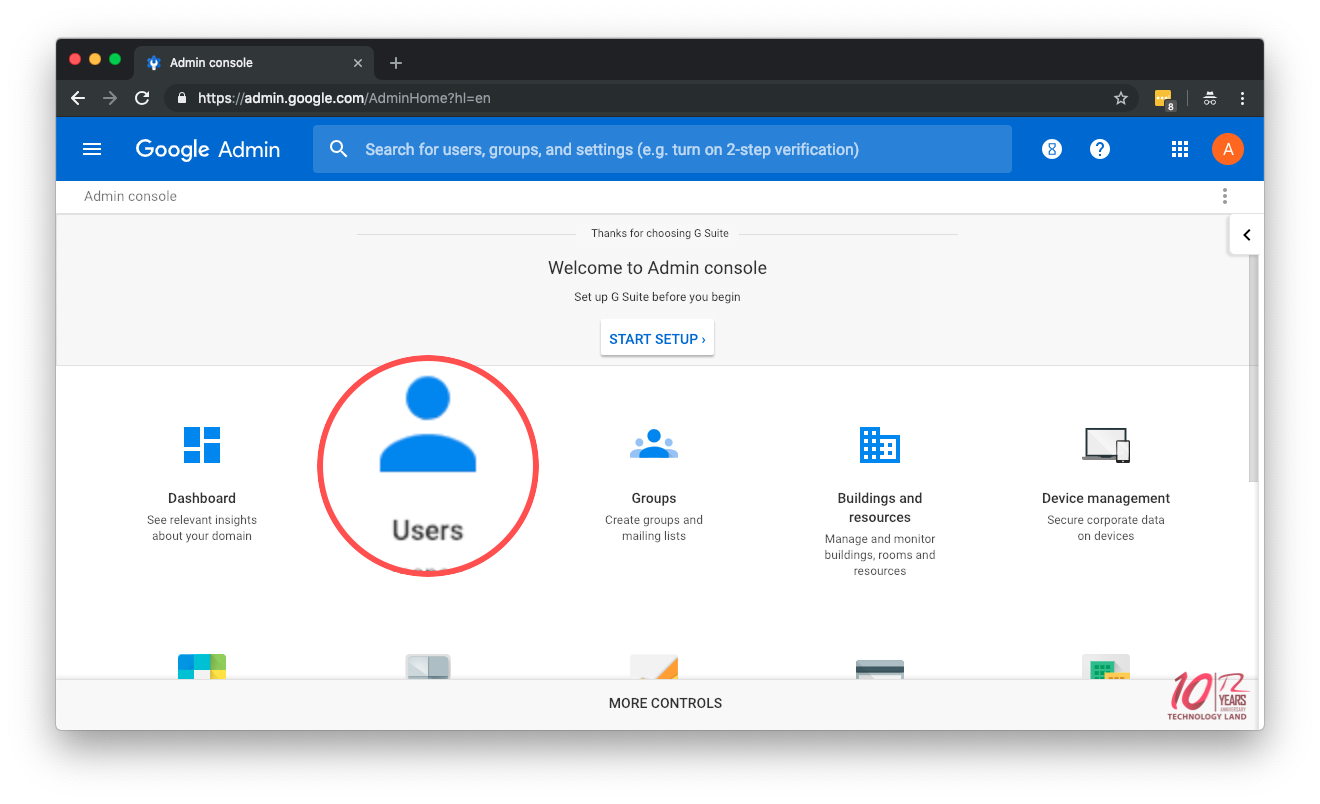Click the page vertical scrollbar
1320x804 pixels.
point(1255,368)
